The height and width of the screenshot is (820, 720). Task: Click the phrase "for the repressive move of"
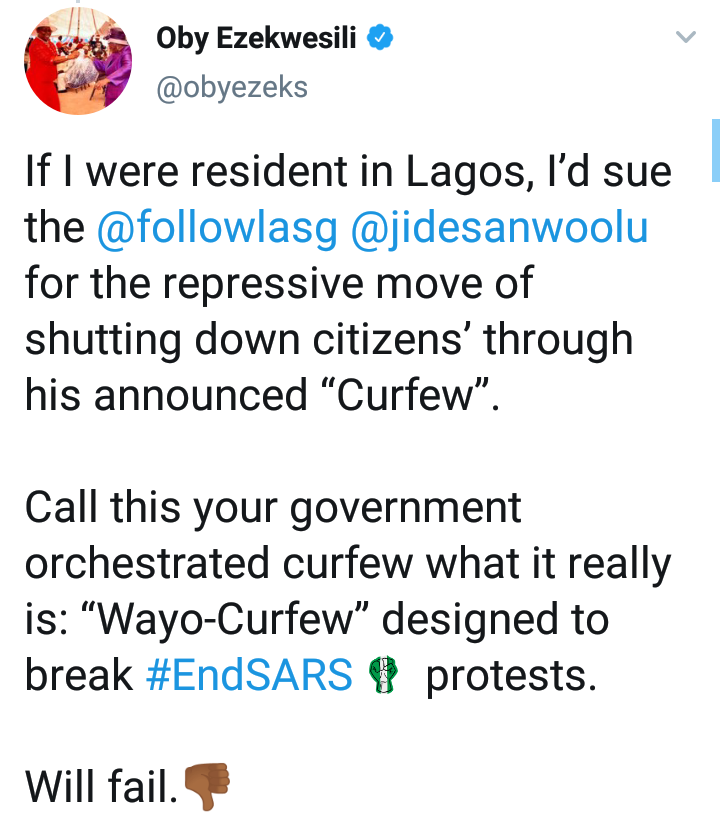279,283
